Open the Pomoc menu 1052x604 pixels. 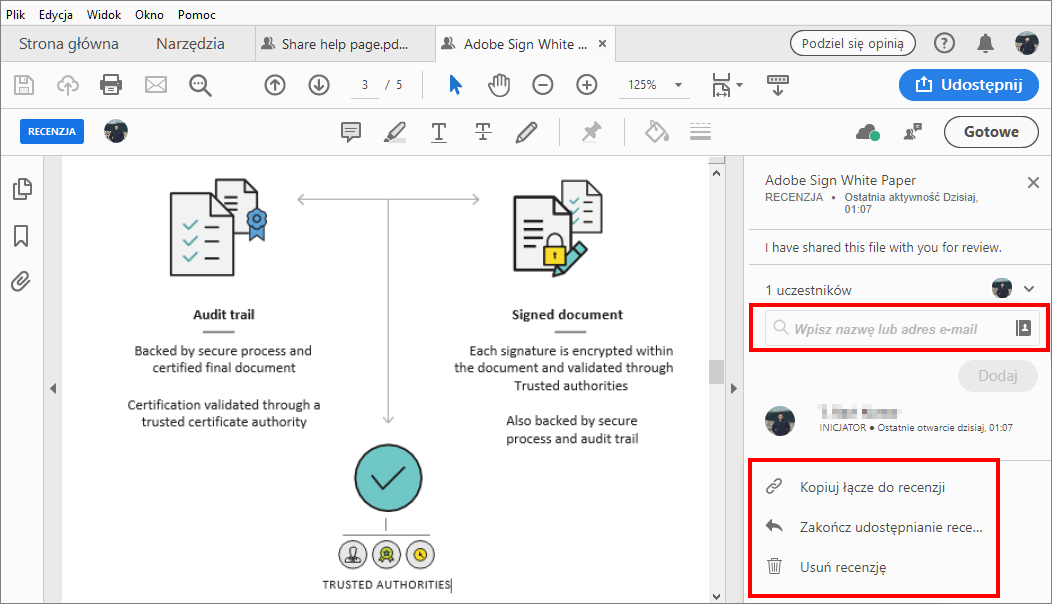point(197,14)
